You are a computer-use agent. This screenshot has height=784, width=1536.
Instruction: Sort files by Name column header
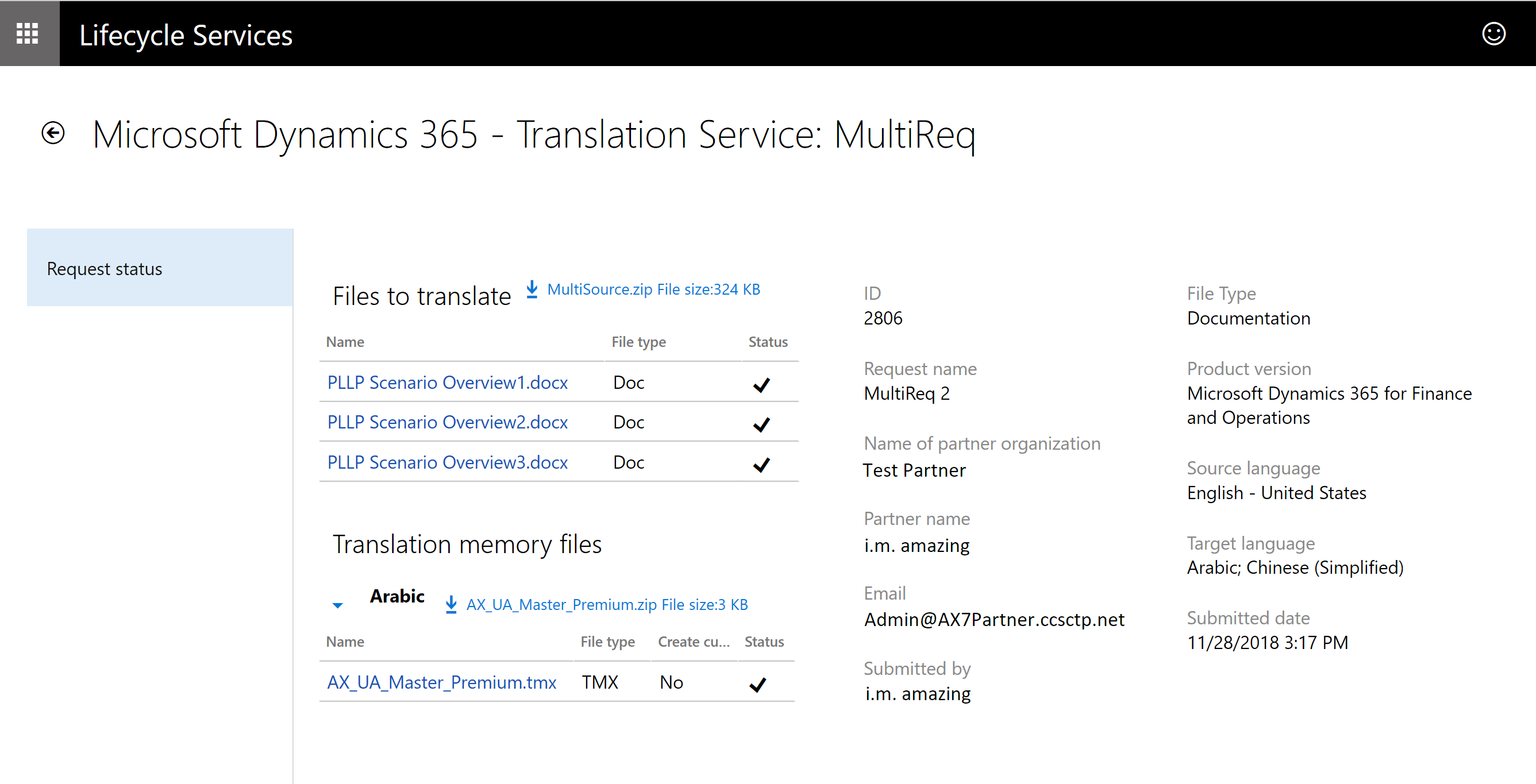click(345, 342)
